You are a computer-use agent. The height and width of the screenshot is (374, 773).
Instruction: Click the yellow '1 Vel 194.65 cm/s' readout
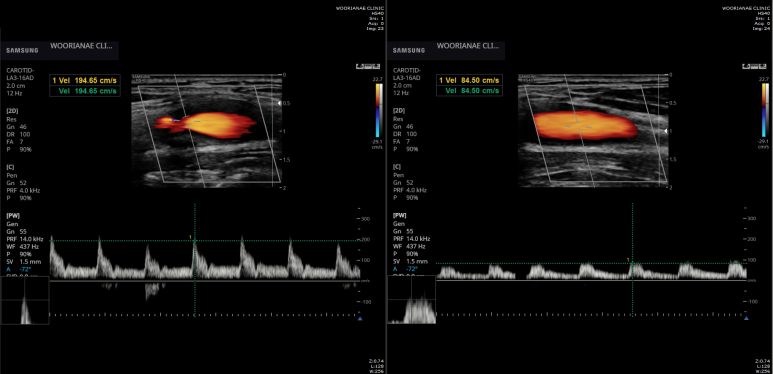84,80
